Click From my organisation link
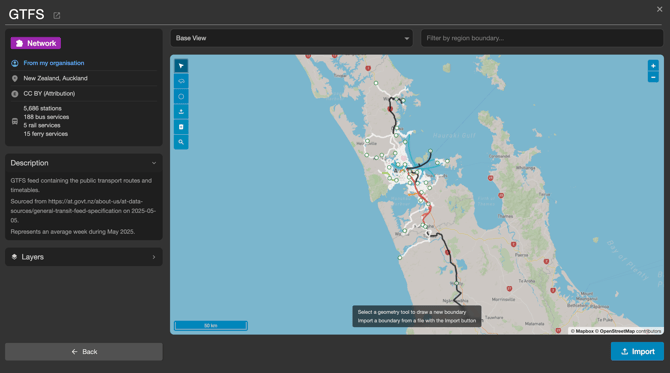The image size is (670, 373). point(54,63)
